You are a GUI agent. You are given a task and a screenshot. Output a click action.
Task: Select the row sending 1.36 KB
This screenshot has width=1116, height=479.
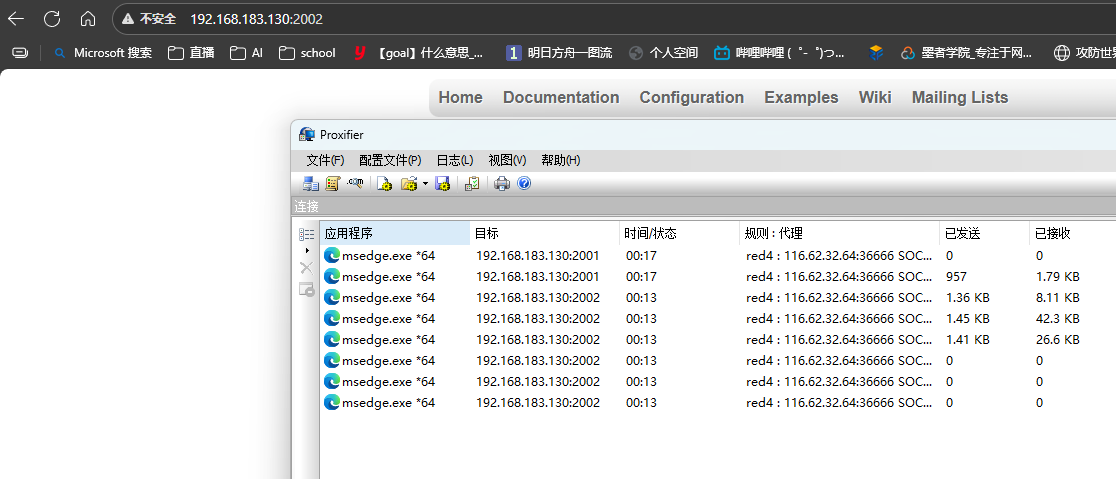(x=718, y=297)
